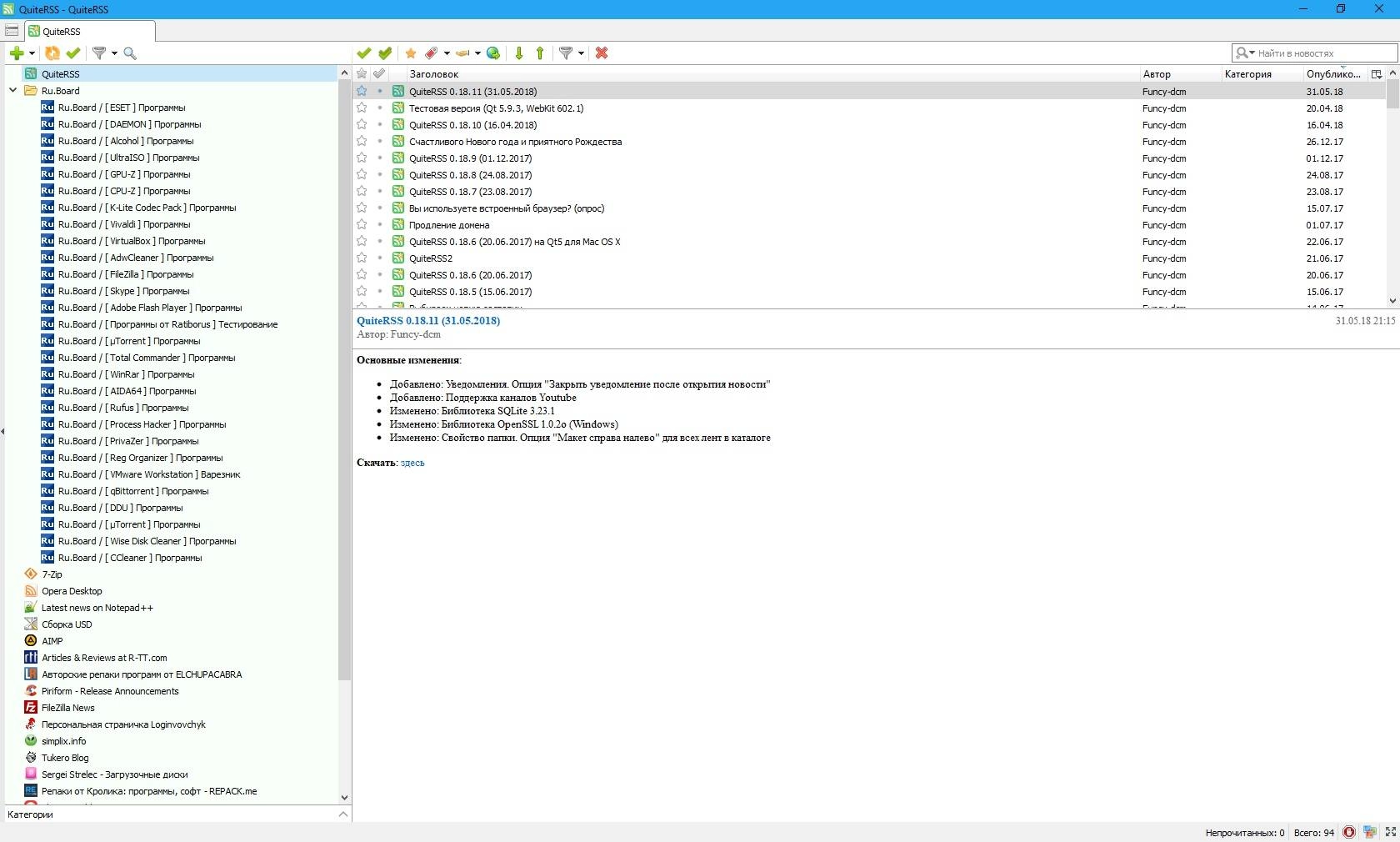
Task: Click the green plus Add feed icon
Action: pyautogui.click(x=17, y=53)
